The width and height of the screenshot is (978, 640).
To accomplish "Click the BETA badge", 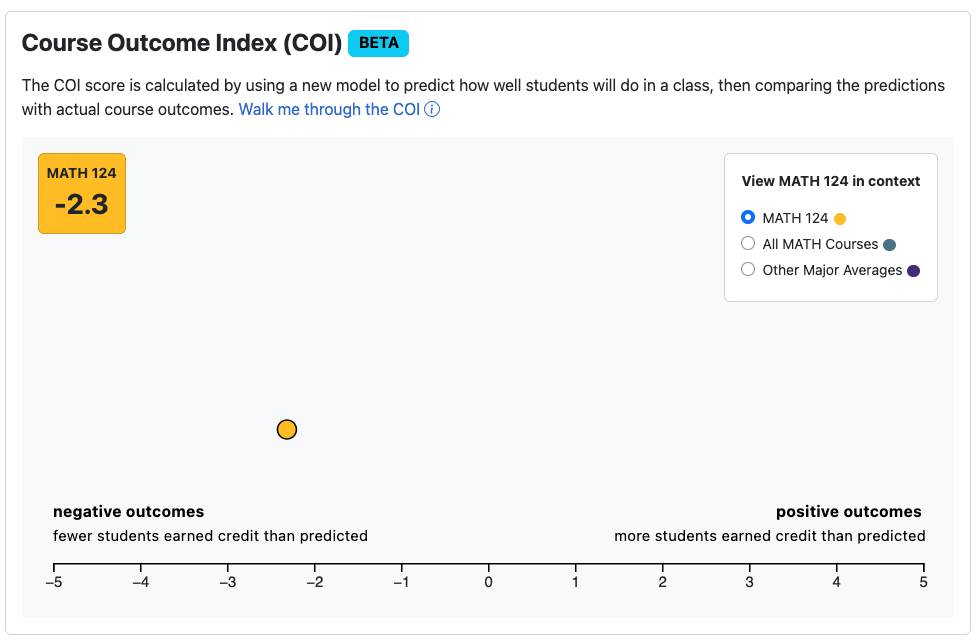I will 378,43.
